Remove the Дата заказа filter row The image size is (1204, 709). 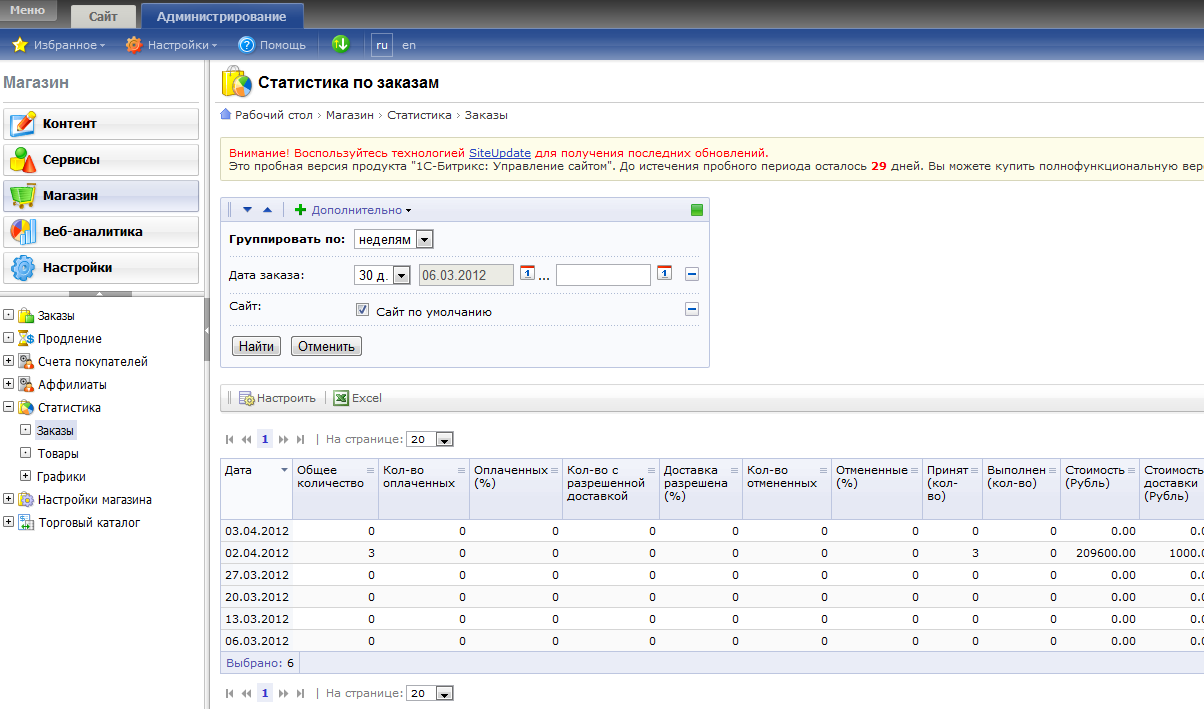692,274
